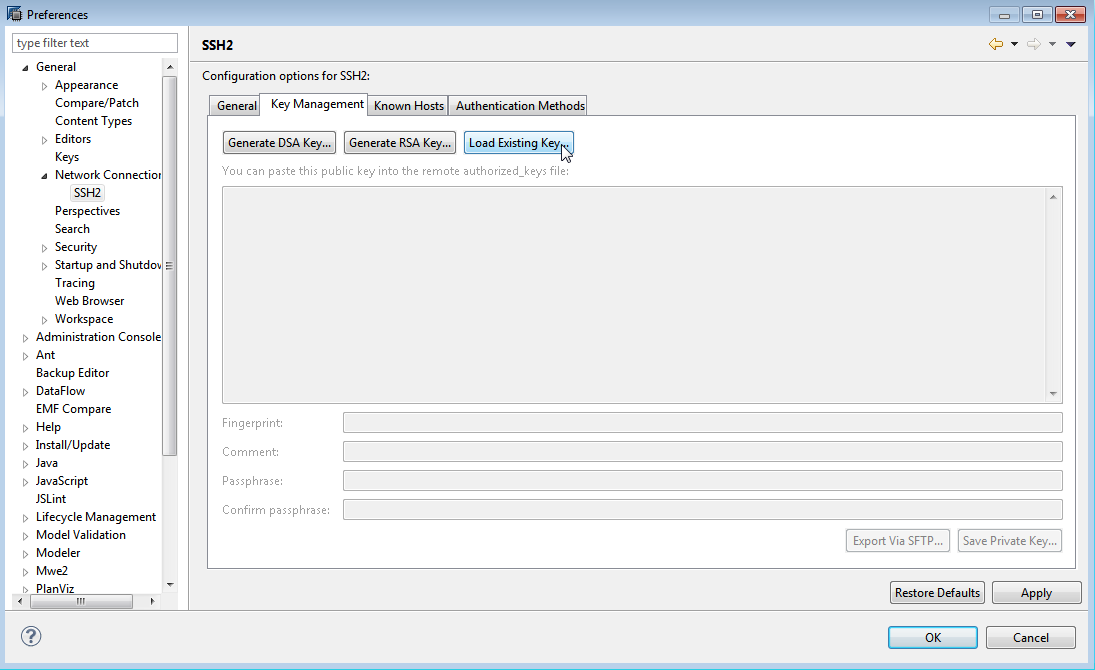
Task: Click Load Existing Key button
Action: click(518, 143)
